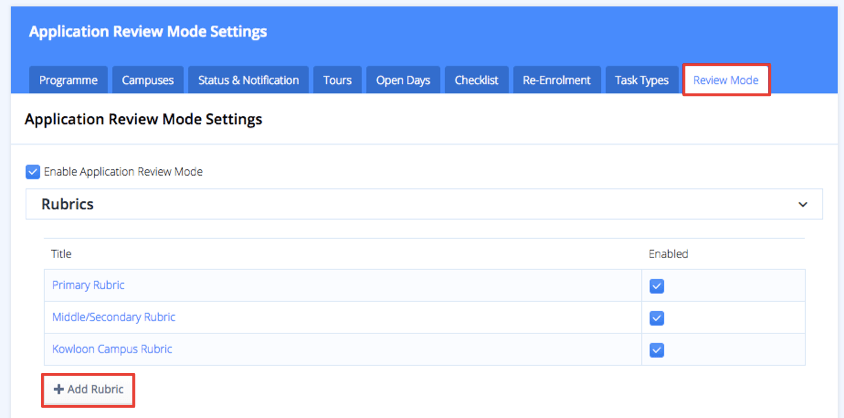844x418 pixels.
Task: Uncheck Enabled for Primary Rubric
Action: pyautogui.click(x=657, y=286)
